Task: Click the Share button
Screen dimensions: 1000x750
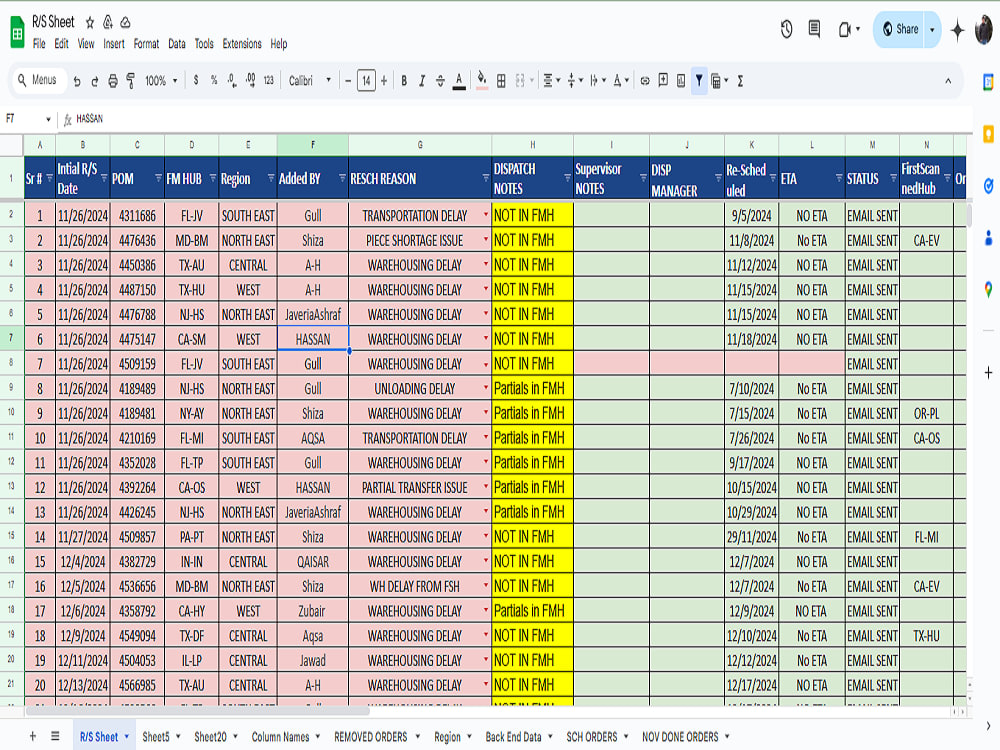Action: click(901, 29)
